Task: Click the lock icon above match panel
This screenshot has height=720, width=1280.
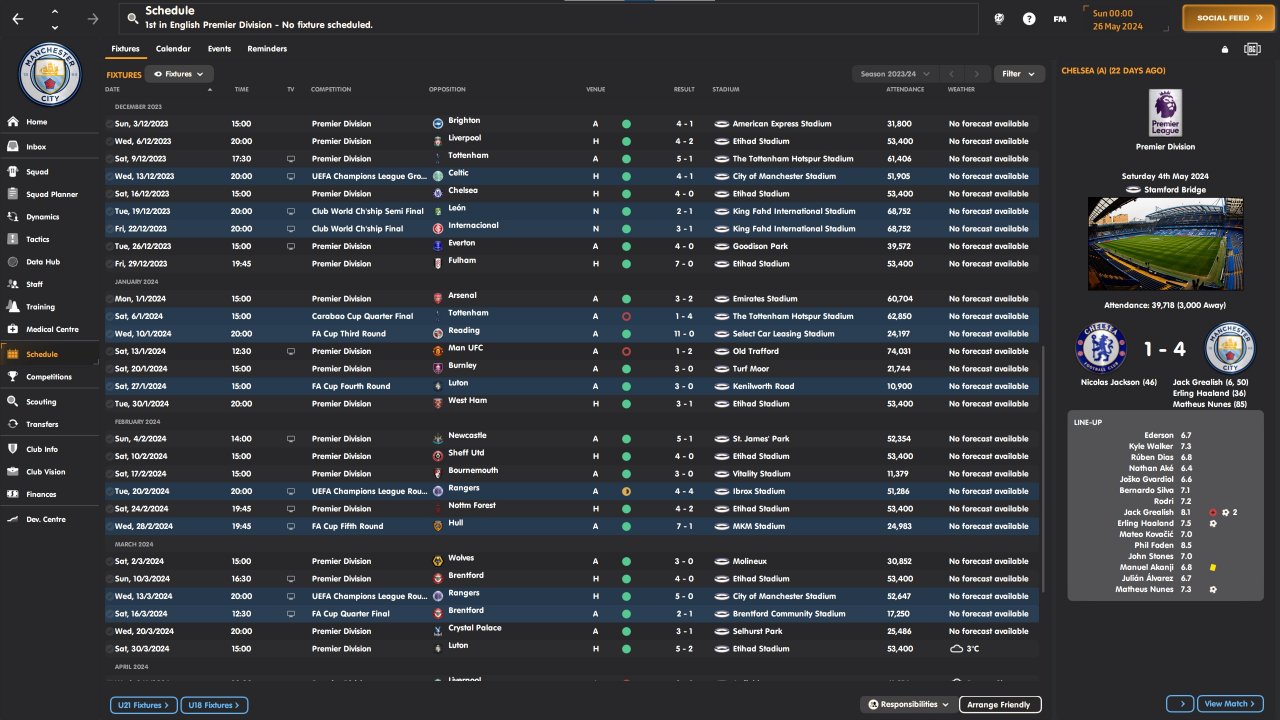Action: (1225, 49)
